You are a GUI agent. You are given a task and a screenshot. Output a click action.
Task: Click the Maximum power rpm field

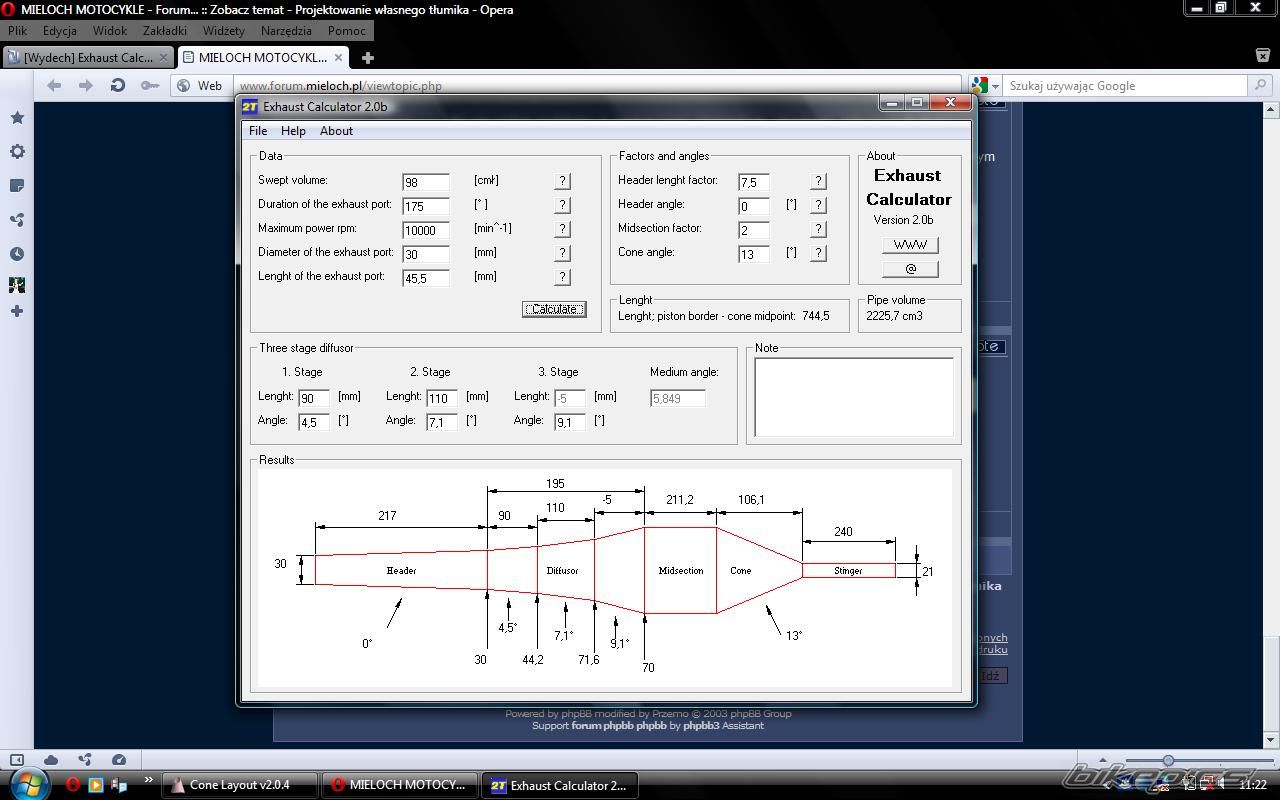pyautogui.click(x=426, y=230)
